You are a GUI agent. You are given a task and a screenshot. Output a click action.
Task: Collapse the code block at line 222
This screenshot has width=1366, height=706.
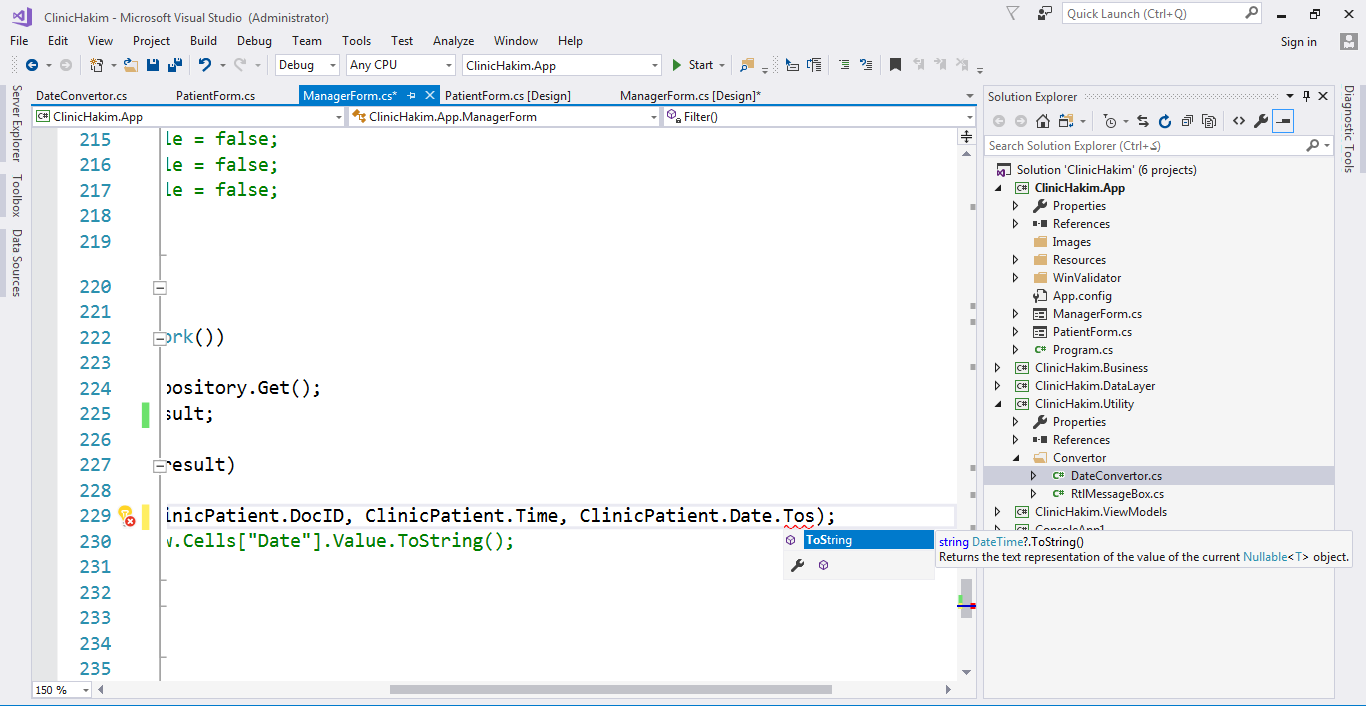click(x=159, y=338)
